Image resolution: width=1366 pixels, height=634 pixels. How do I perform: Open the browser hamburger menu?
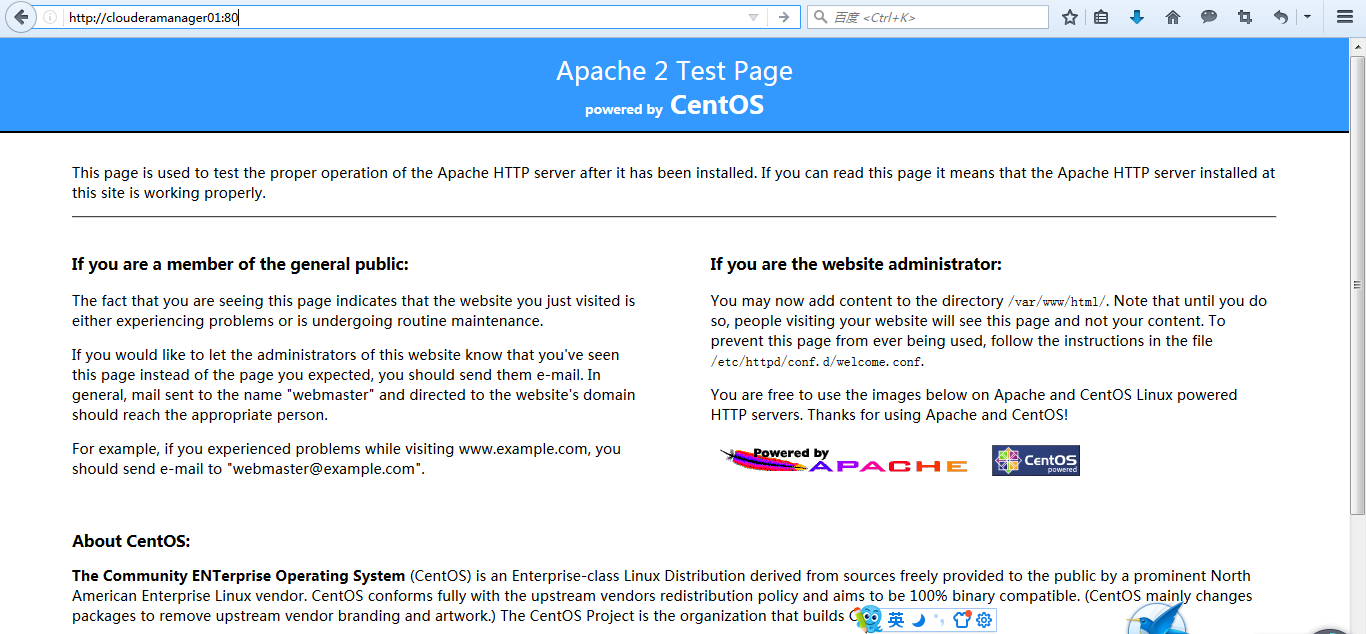[1344, 17]
